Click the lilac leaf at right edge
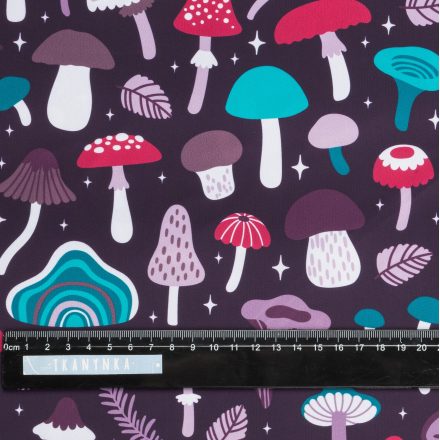This screenshot has height=440, width=440. (x=403, y=264)
